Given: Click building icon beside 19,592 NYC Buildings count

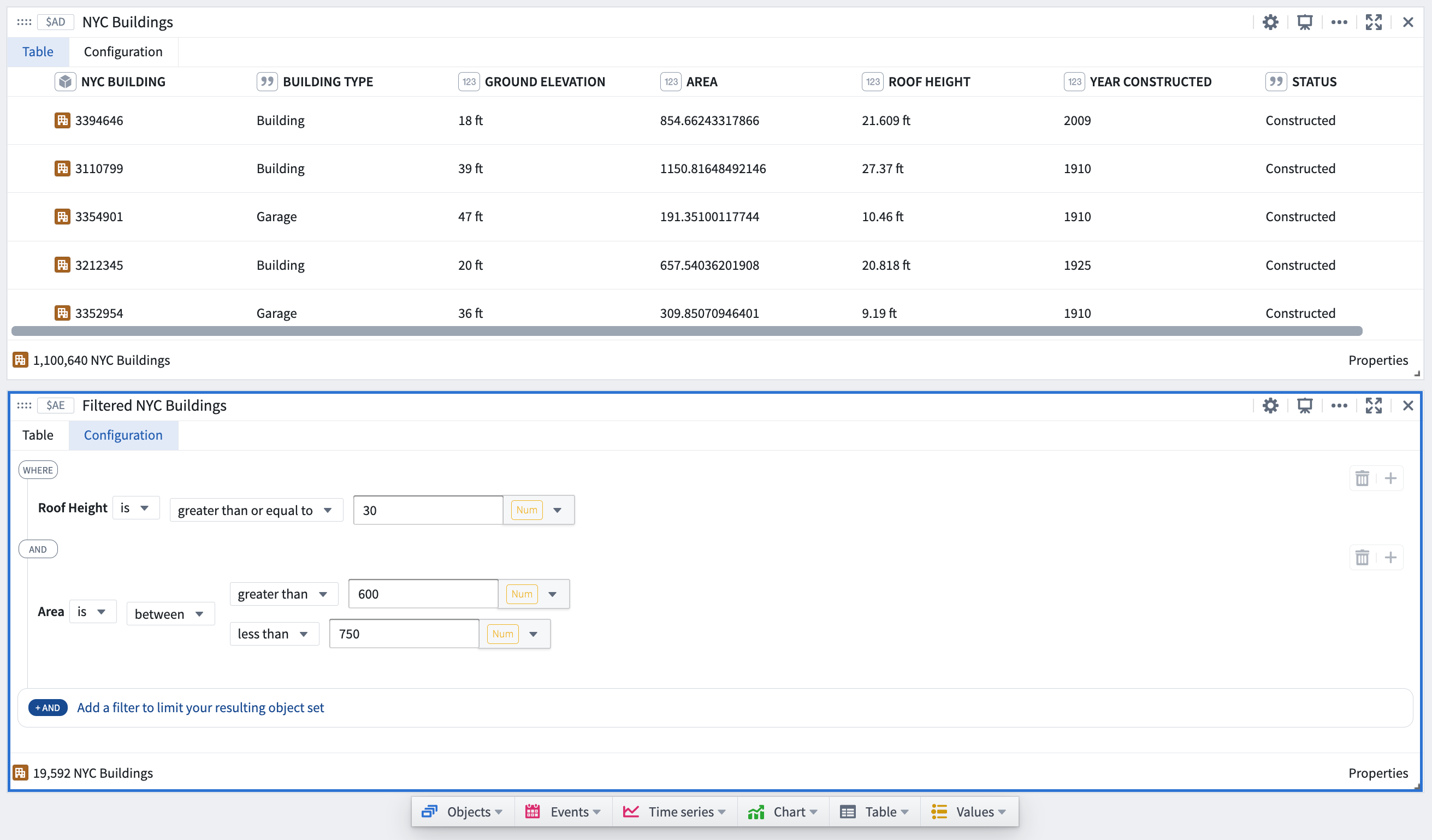Looking at the screenshot, I should tap(20, 773).
